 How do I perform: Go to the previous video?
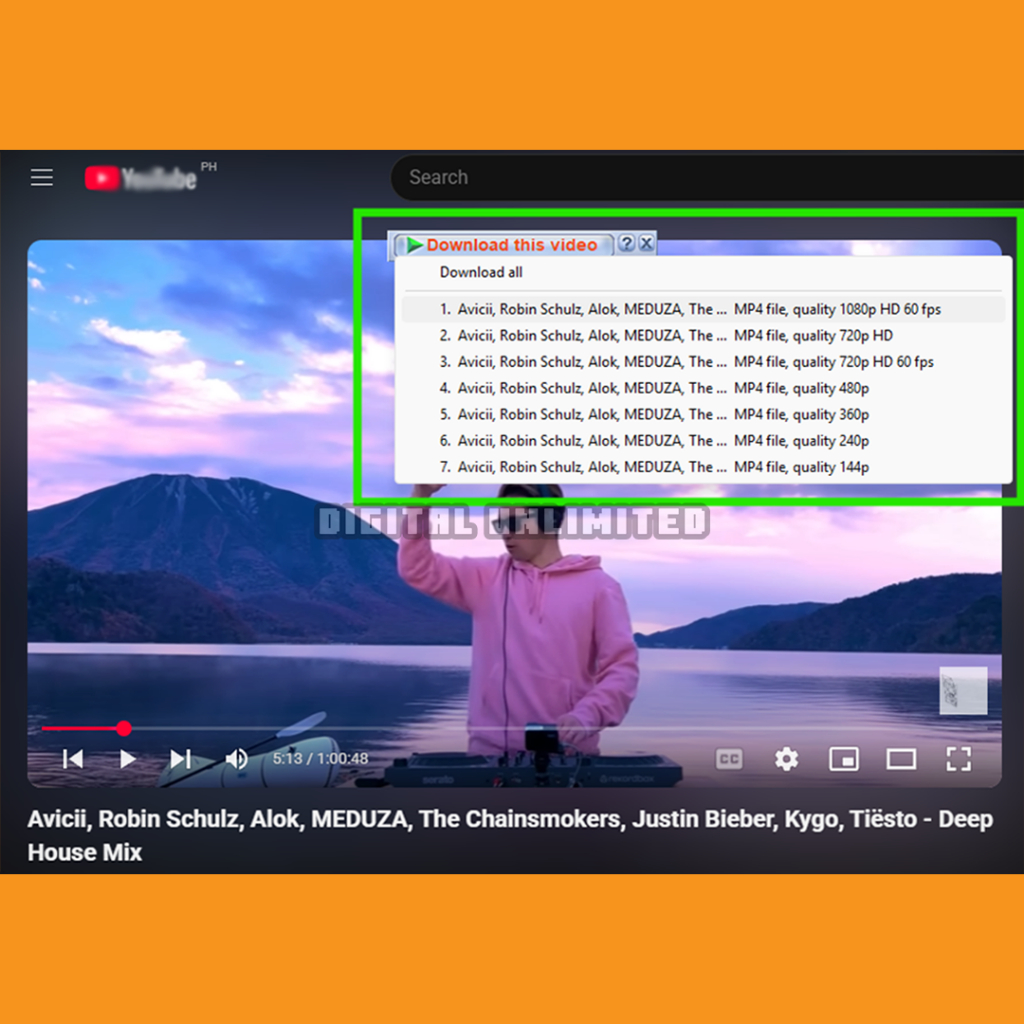tap(73, 759)
